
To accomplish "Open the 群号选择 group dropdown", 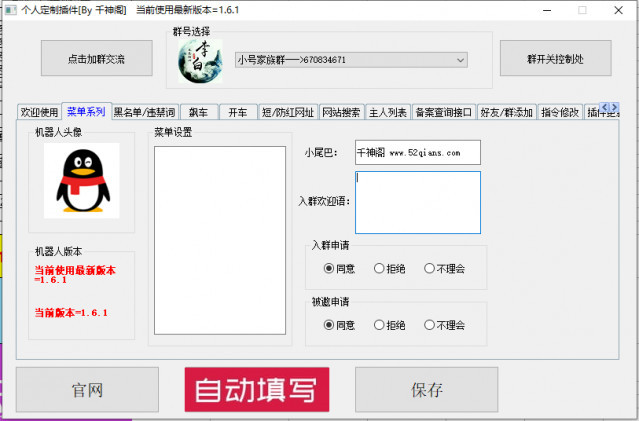I will 351,60.
